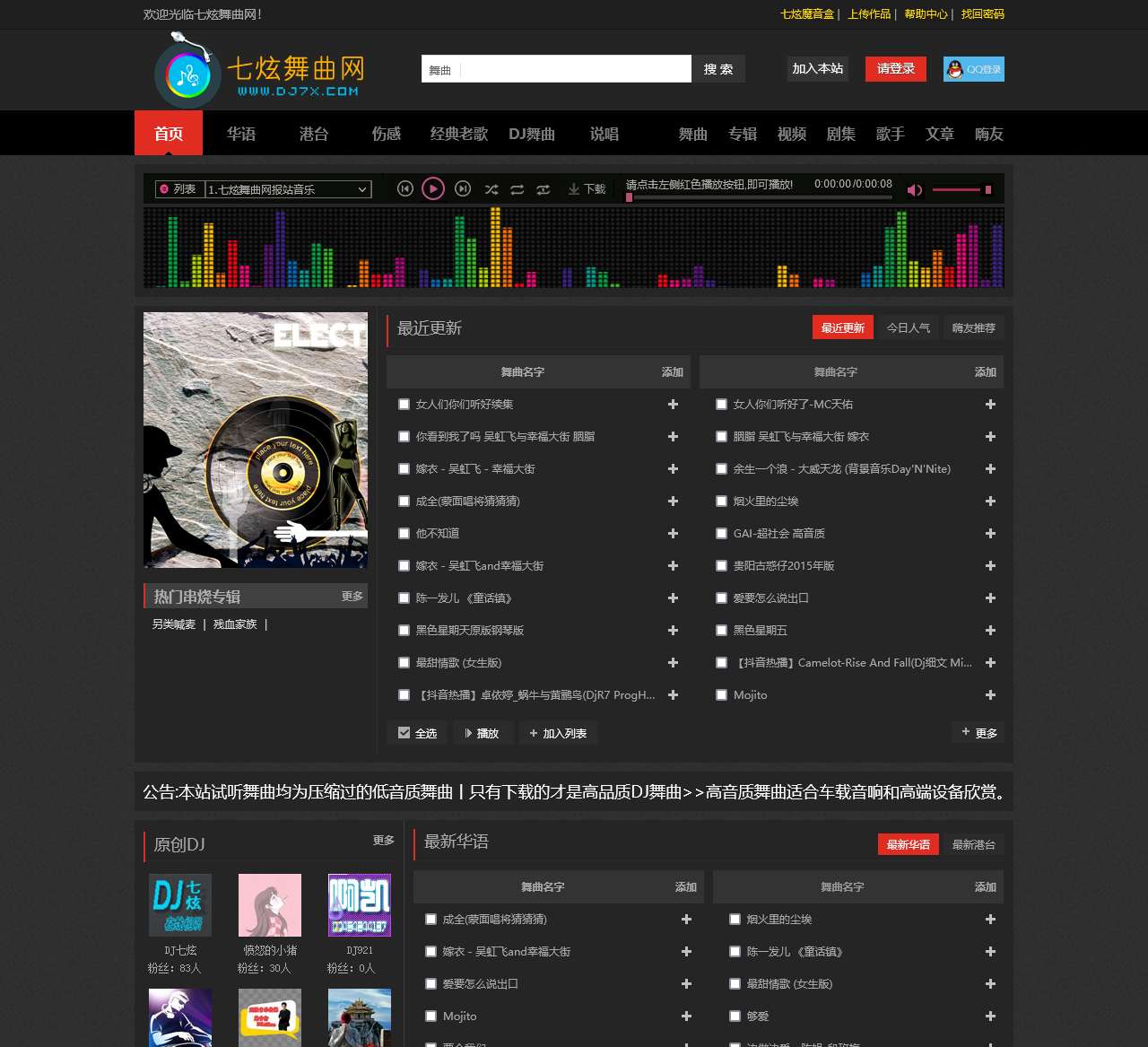1148x1047 pixels.
Task: Click the QQ登录 login icon
Action: tap(973, 69)
